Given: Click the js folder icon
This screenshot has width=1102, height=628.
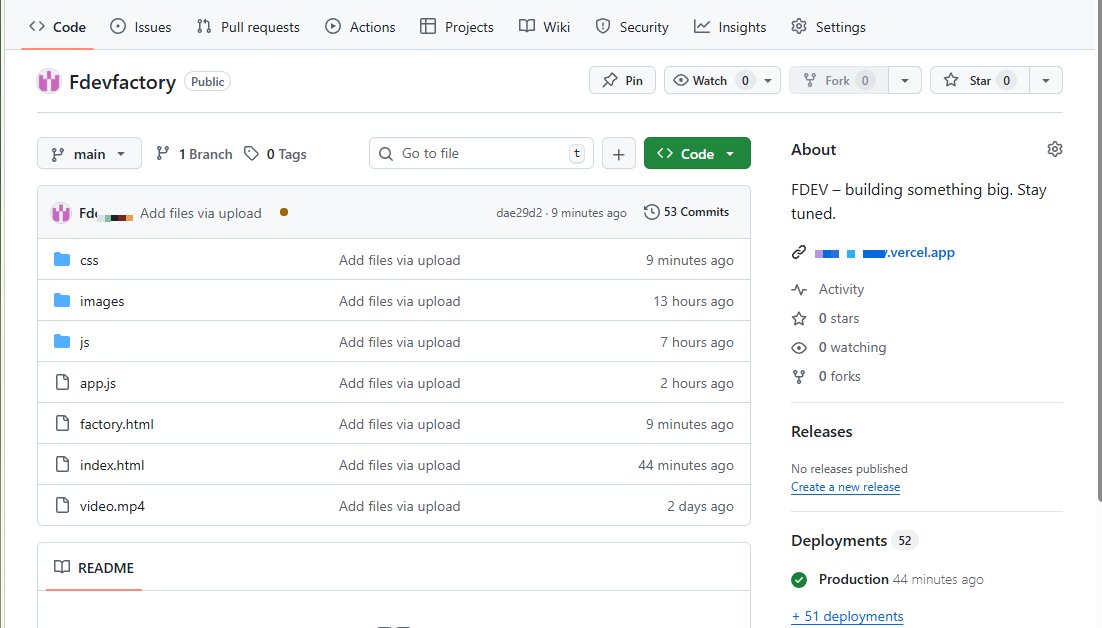Looking at the screenshot, I should [x=62, y=341].
